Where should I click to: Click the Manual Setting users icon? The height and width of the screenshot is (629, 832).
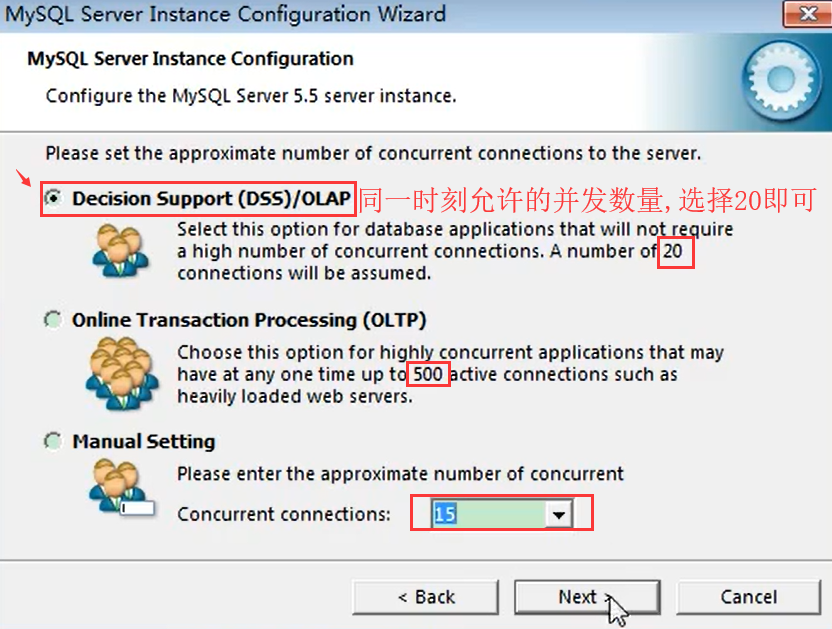pyautogui.click(x=122, y=488)
